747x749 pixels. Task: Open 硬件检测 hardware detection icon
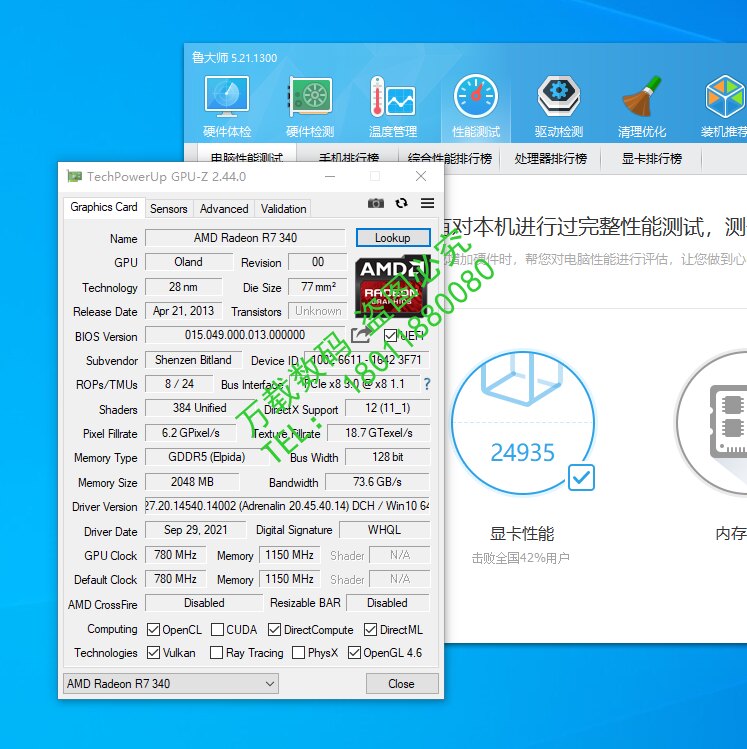tap(310, 107)
